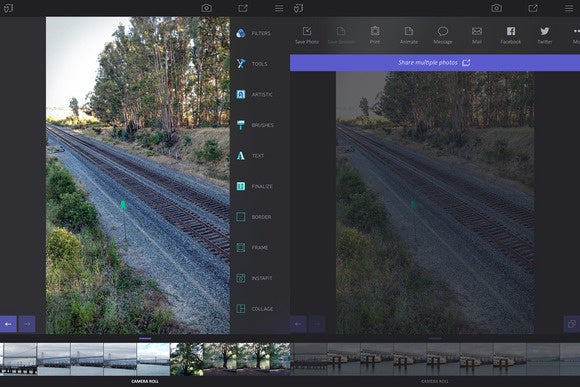Screen dimensions: 580x387
Task: Choose Print in the share bar
Action: [375, 36]
